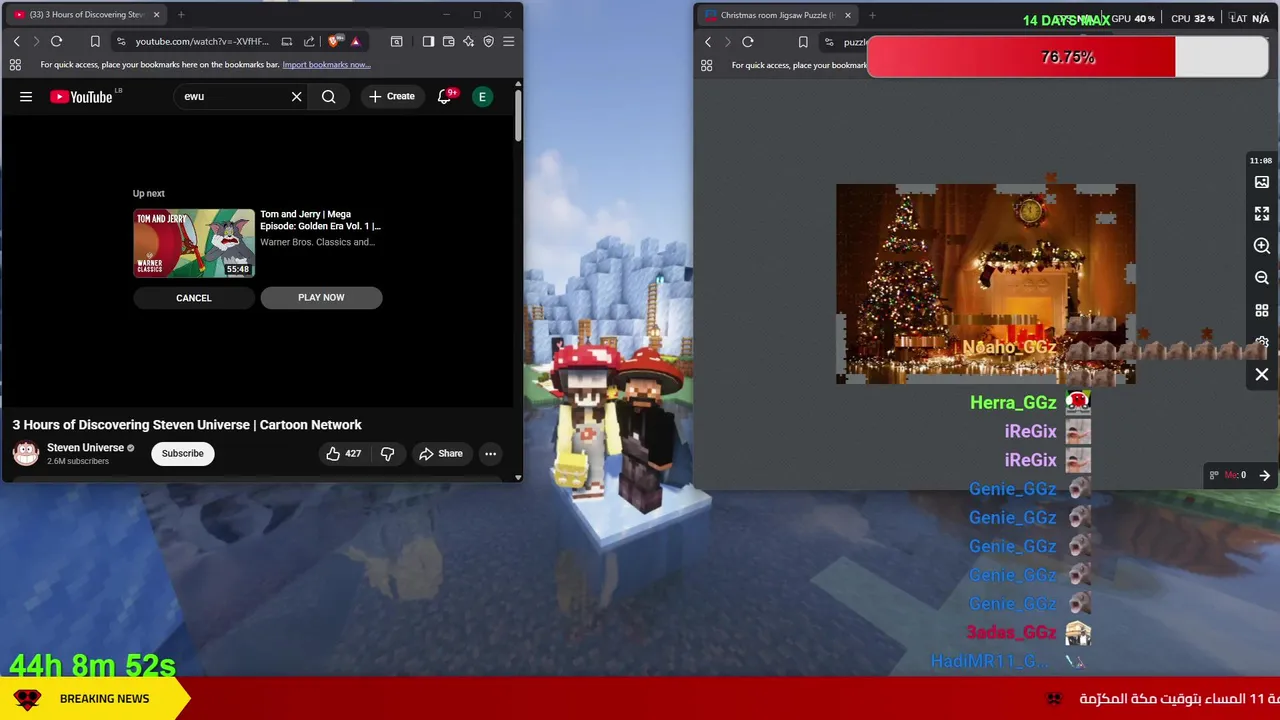
Task: Click the video title text
Action: [x=187, y=425]
